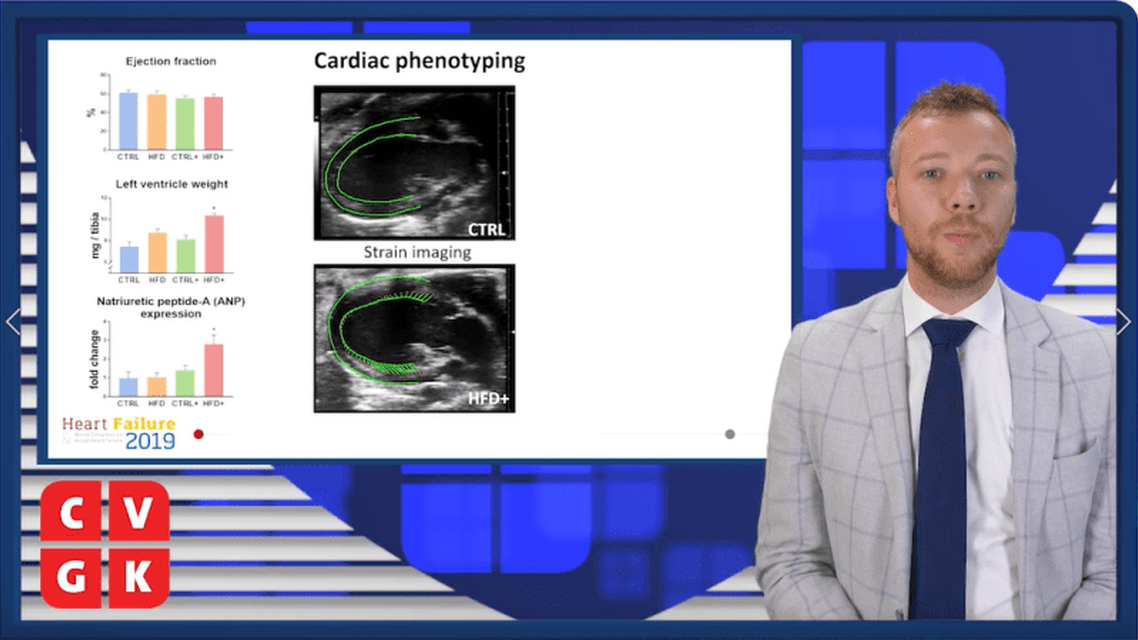The width and height of the screenshot is (1138, 640).
Task: Click the Ejection fraction bar chart
Action: pos(170,112)
